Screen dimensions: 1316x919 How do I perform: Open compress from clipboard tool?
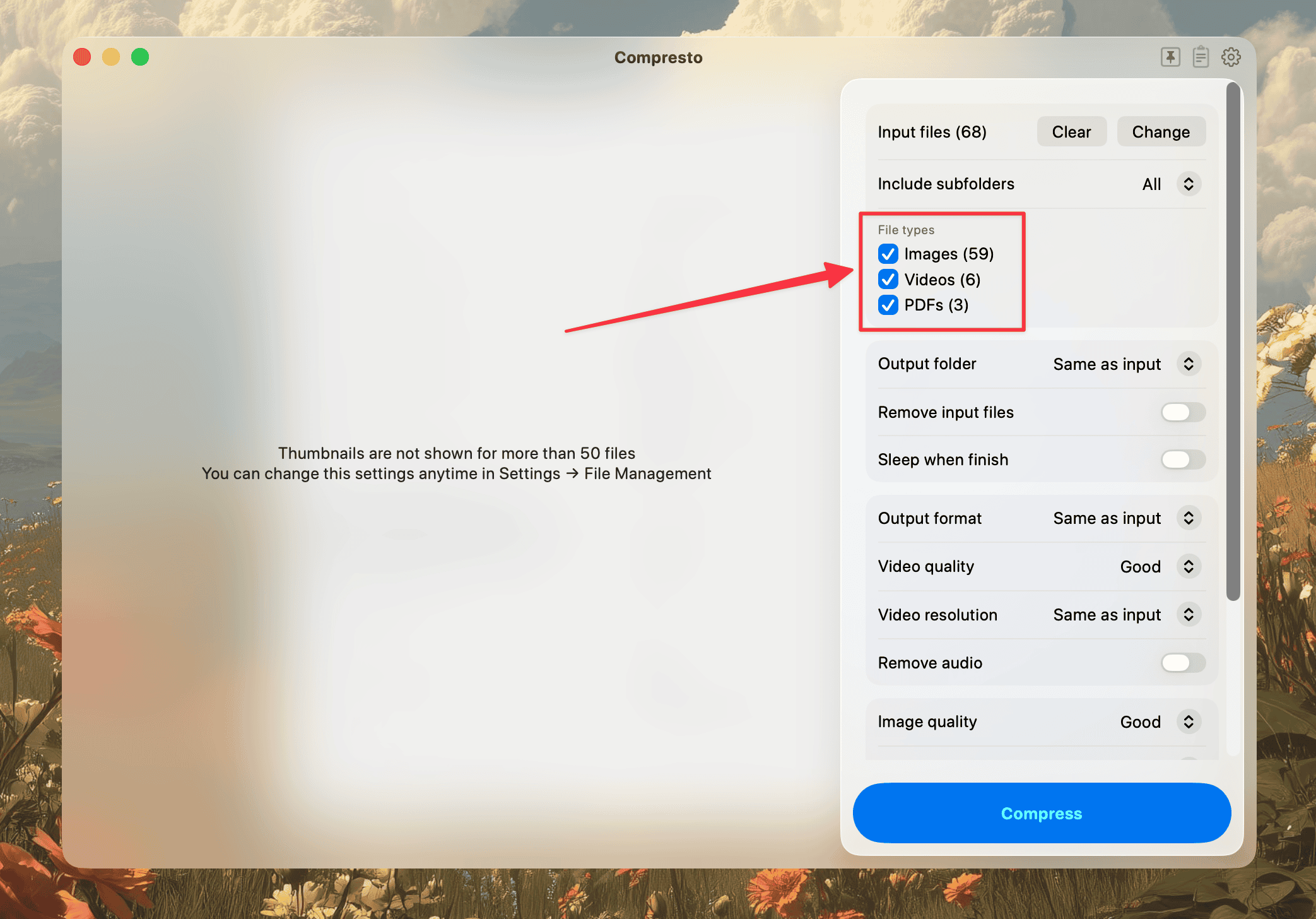click(x=1201, y=57)
